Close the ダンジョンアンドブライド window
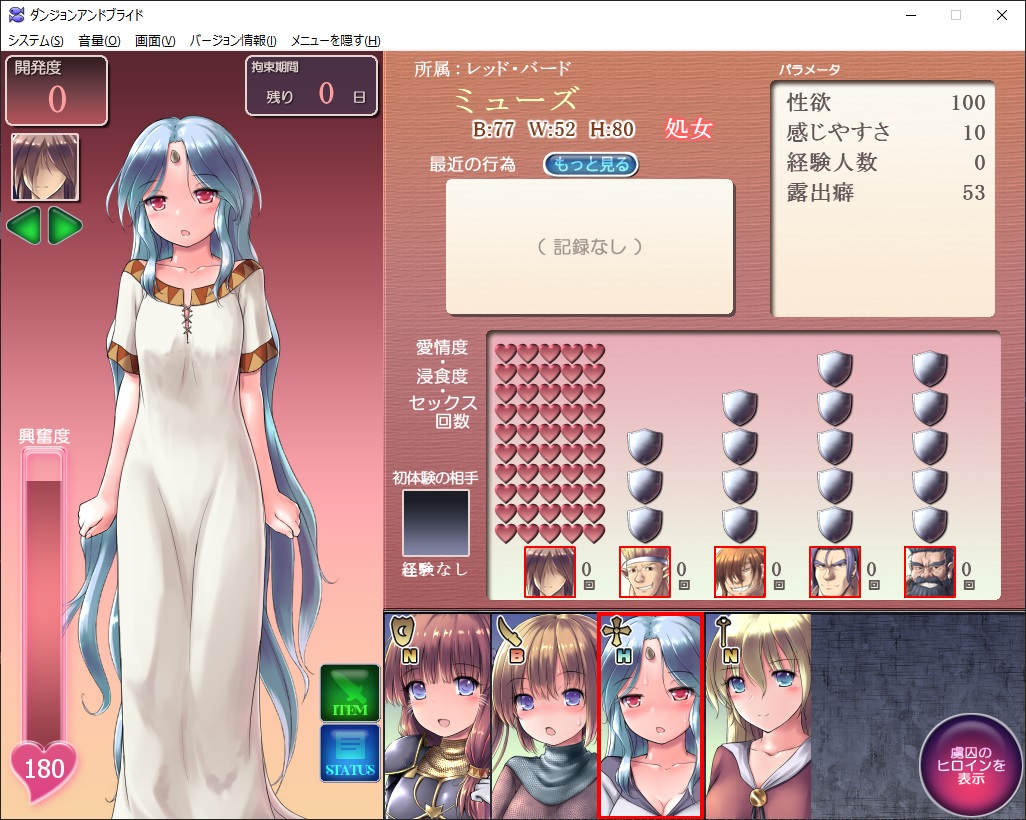The width and height of the screenshot is (1026, 820). coord(1002,15)
